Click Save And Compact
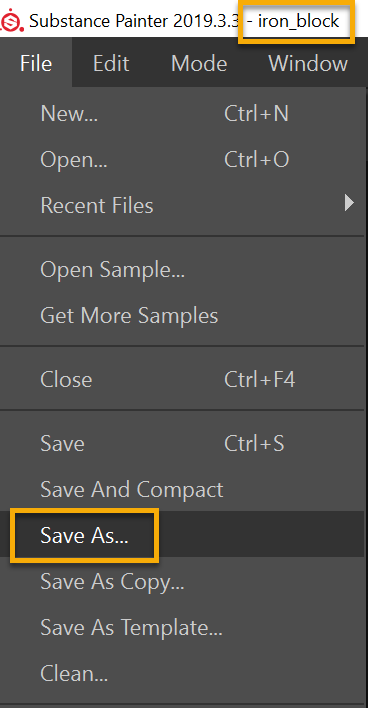This screenshot has height=708, width=368. [182, 490]
